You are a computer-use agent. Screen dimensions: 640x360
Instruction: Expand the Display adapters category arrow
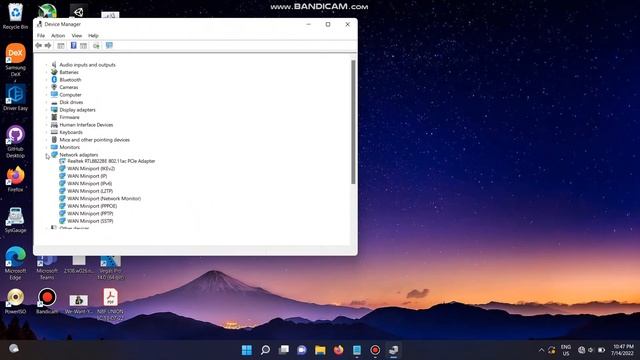(47, 110)
